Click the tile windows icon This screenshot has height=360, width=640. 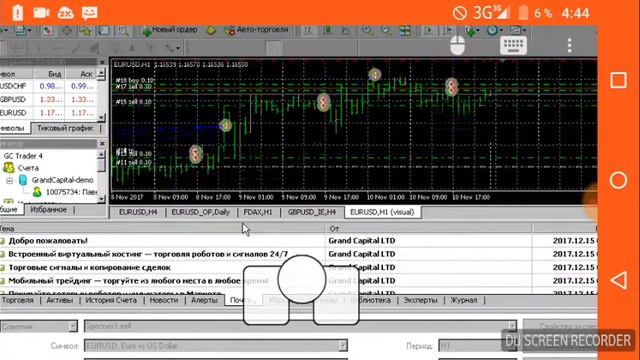pyautogui.click(x=405, y=30)
